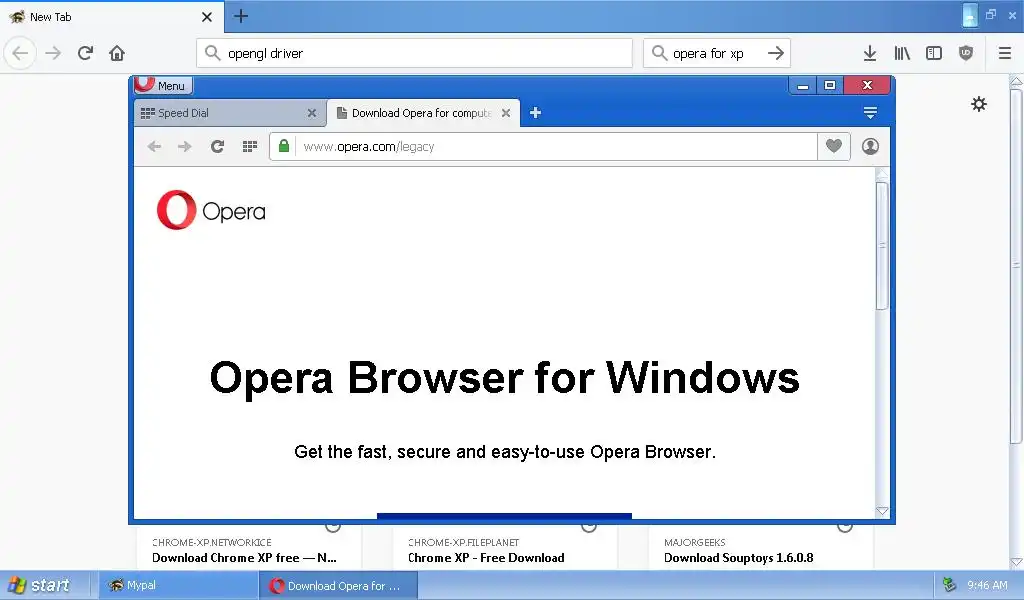
Task: Open new tab settings gear in Mypal
Action: point(979,104)
